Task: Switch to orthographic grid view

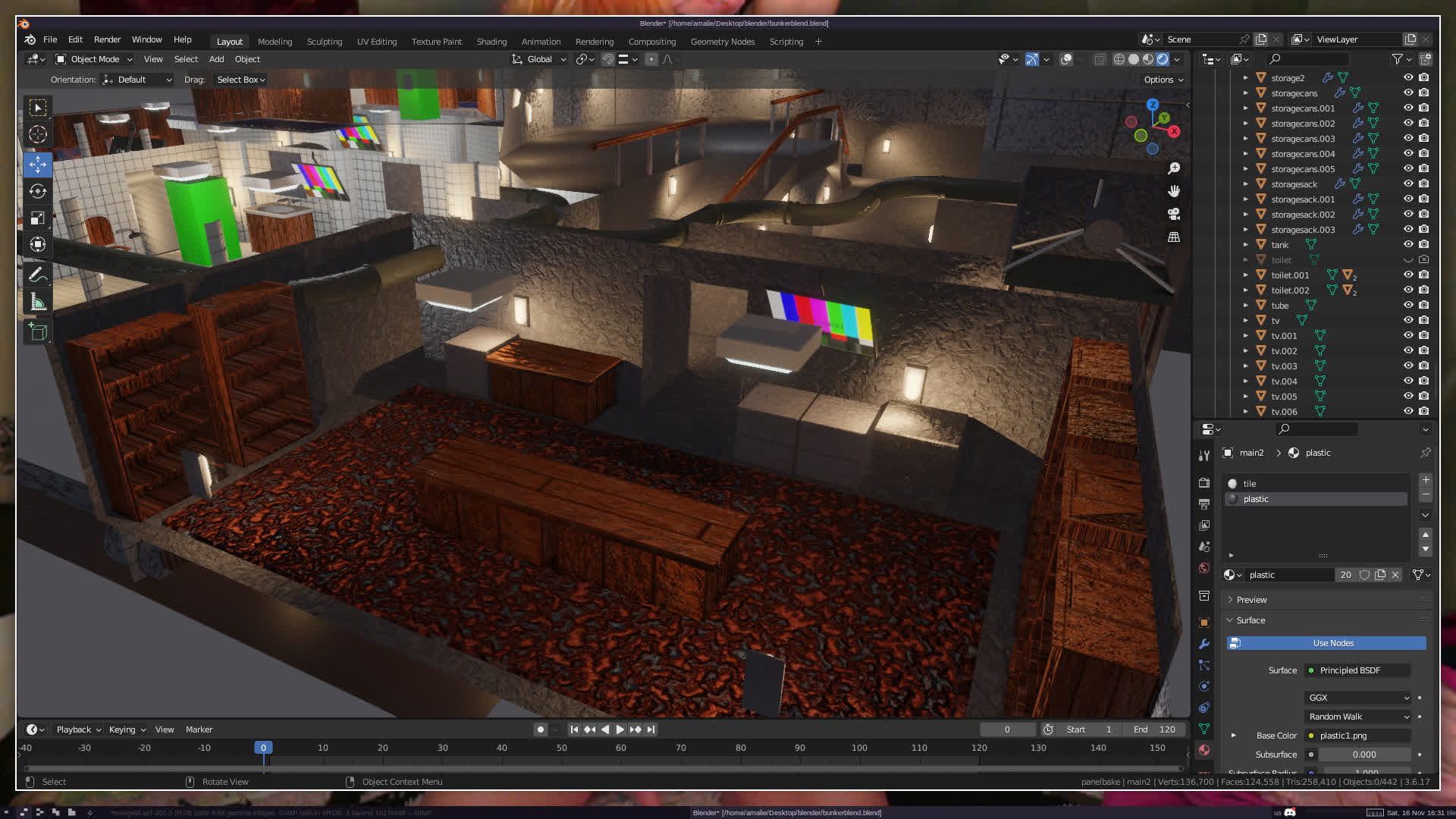Action: 1174,237
